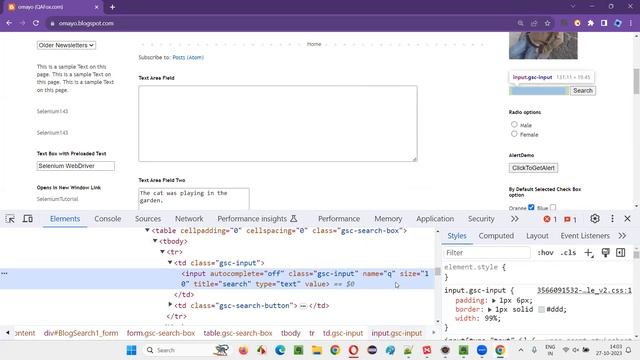Image resolution: width=640 pixels, height=360 pixels.
Task: Open DevTools settings gear
Action: pos(595,219)
